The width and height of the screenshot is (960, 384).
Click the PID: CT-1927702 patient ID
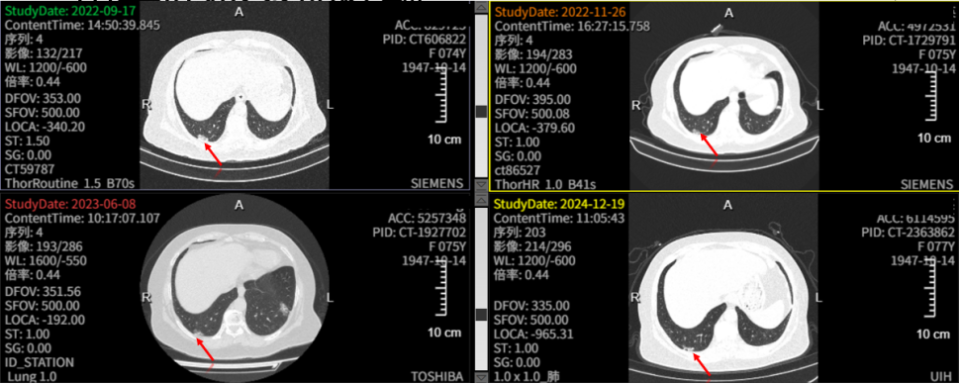[419, 232]
